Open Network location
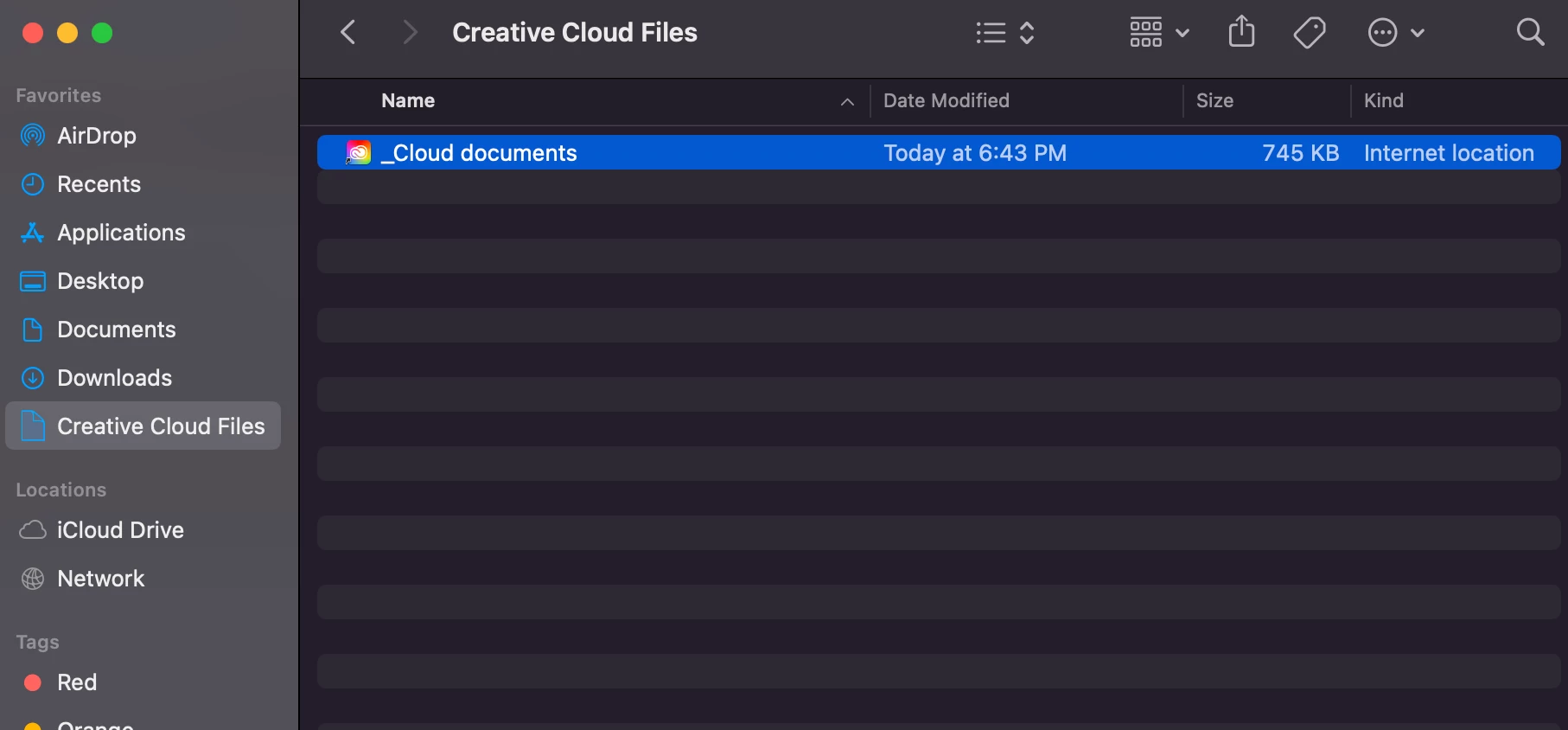1568x730 pixels. tap(143, 579)
